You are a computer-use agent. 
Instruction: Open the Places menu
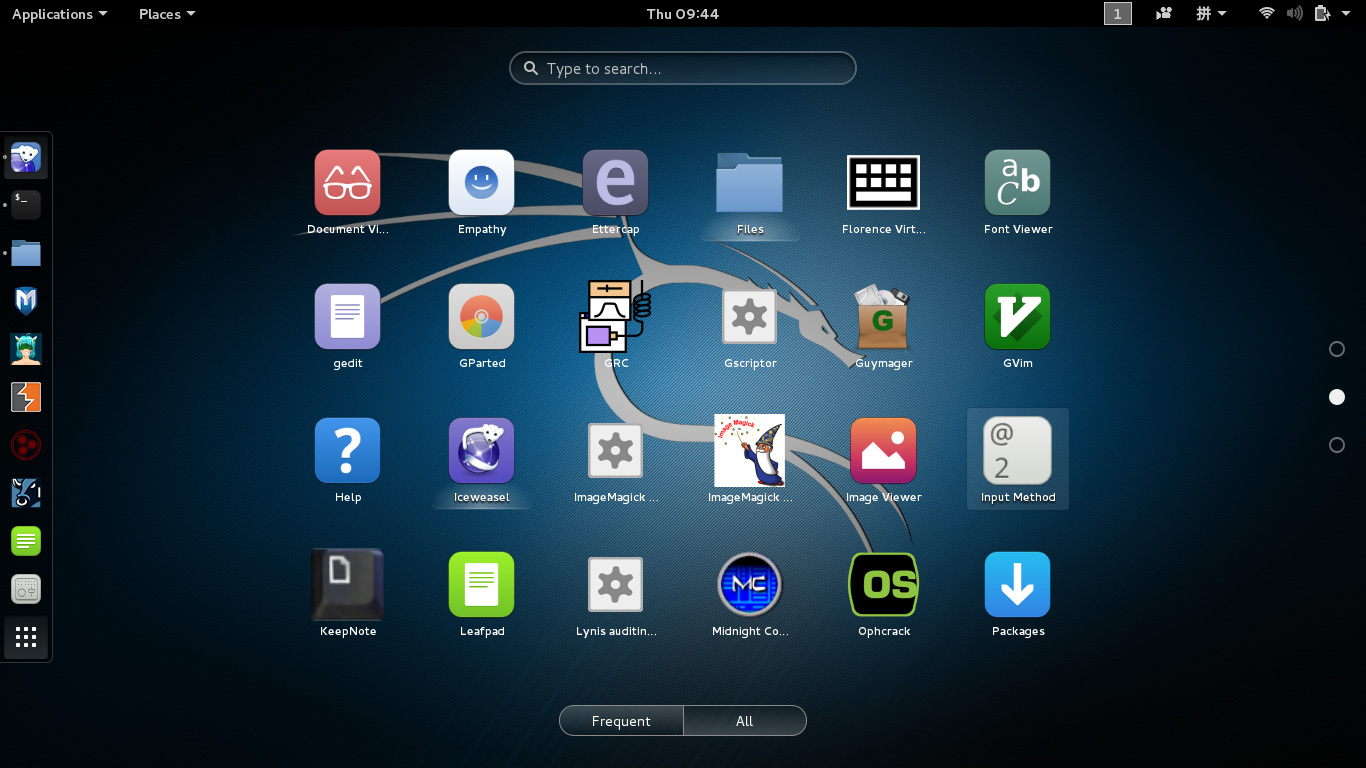167,14
